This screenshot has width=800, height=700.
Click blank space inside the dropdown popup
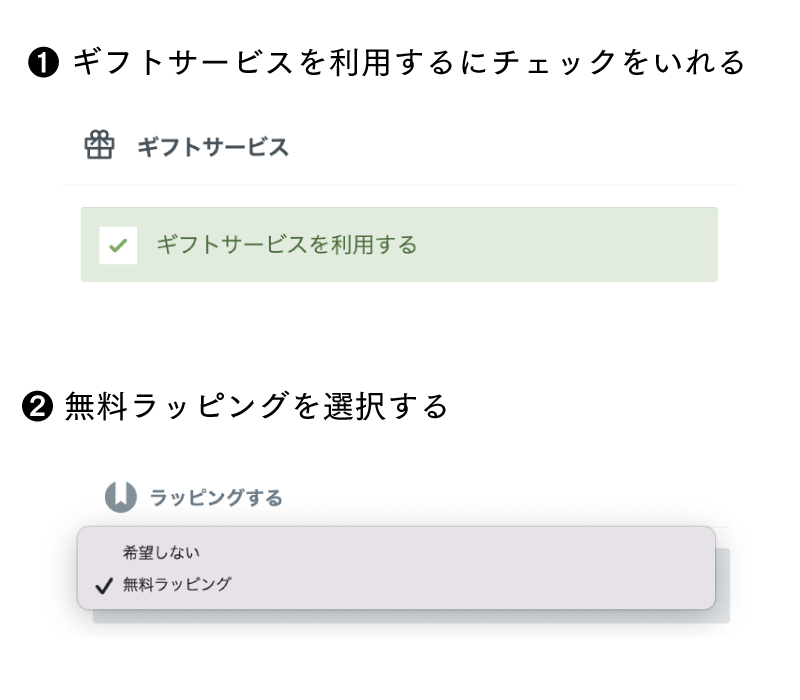tap(459, 567)
